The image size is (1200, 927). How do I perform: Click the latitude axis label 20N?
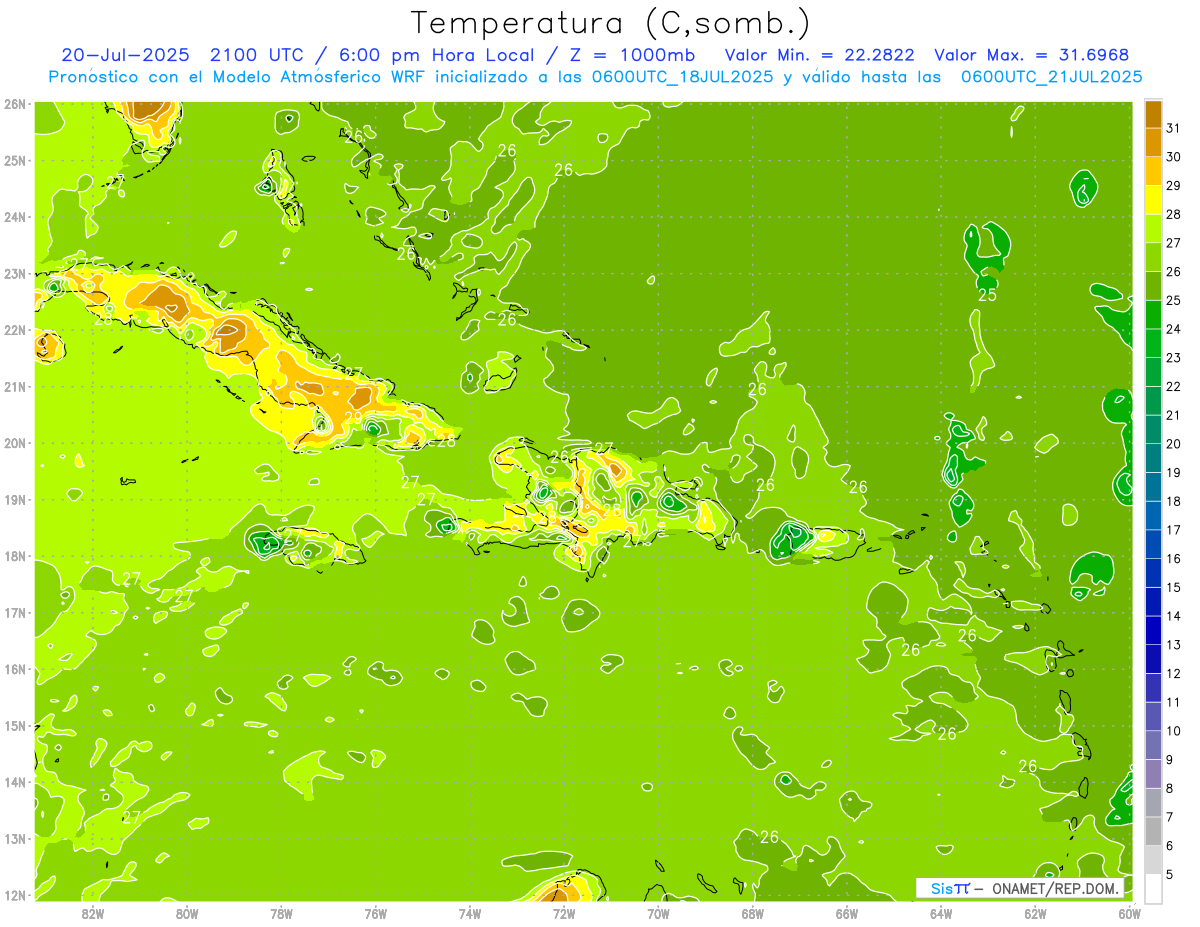15,443
